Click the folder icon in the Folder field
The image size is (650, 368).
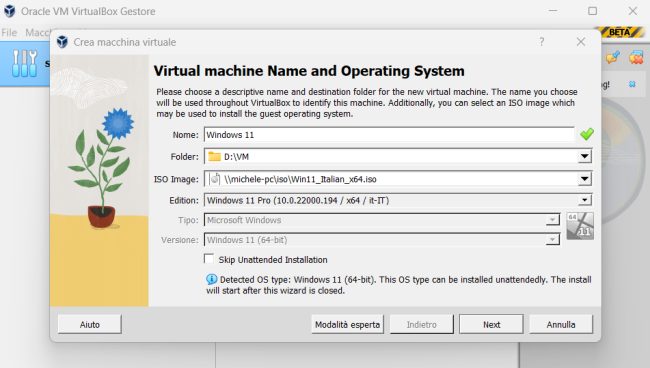(x=214, y=157)
